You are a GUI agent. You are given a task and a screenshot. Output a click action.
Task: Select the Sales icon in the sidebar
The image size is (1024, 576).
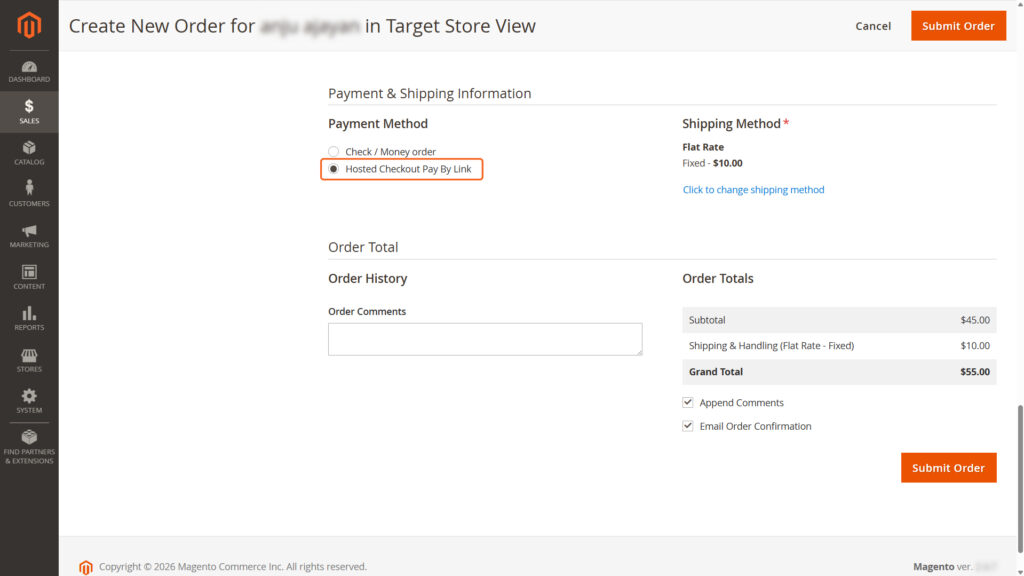(x=29, y=110)
